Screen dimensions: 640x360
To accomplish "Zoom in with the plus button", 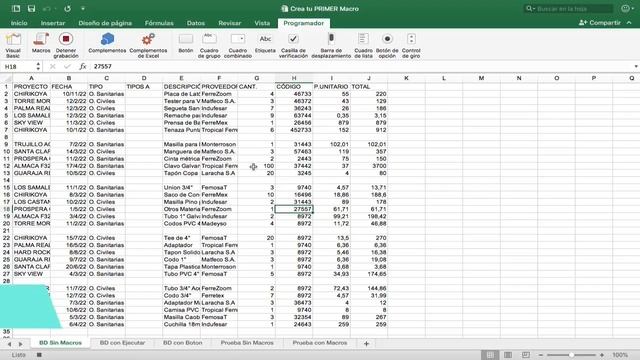I will [x=602, y=355].
